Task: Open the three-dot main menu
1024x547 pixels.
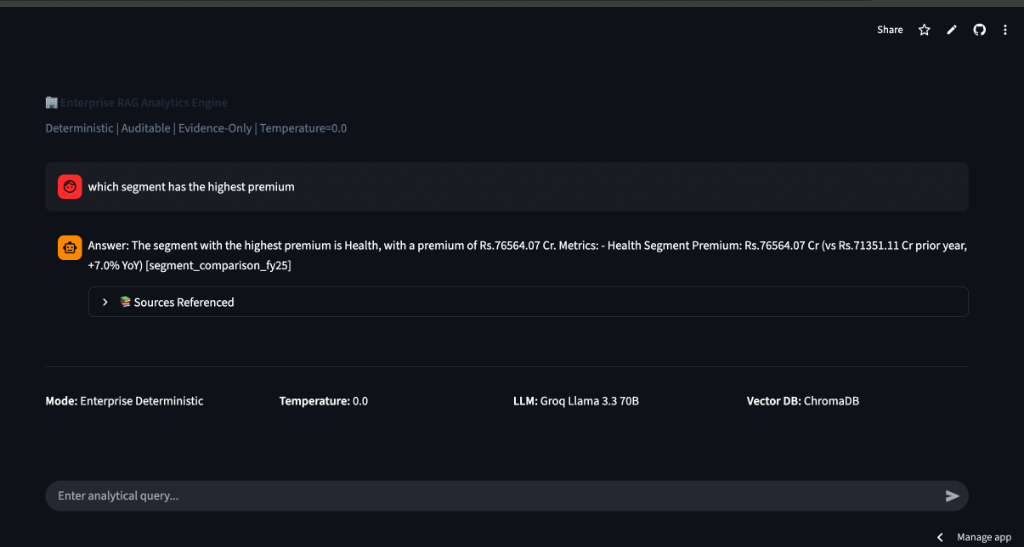Action: click(x=1004, y=30)
